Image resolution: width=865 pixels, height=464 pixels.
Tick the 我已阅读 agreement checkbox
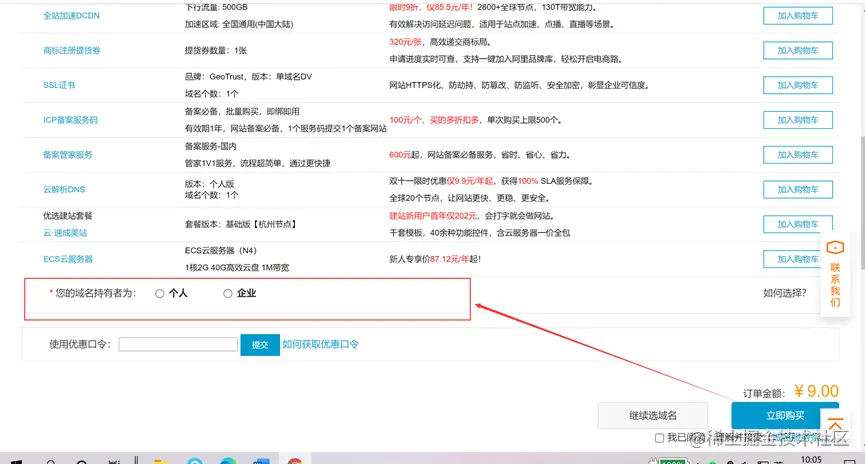tap(659, 438)
